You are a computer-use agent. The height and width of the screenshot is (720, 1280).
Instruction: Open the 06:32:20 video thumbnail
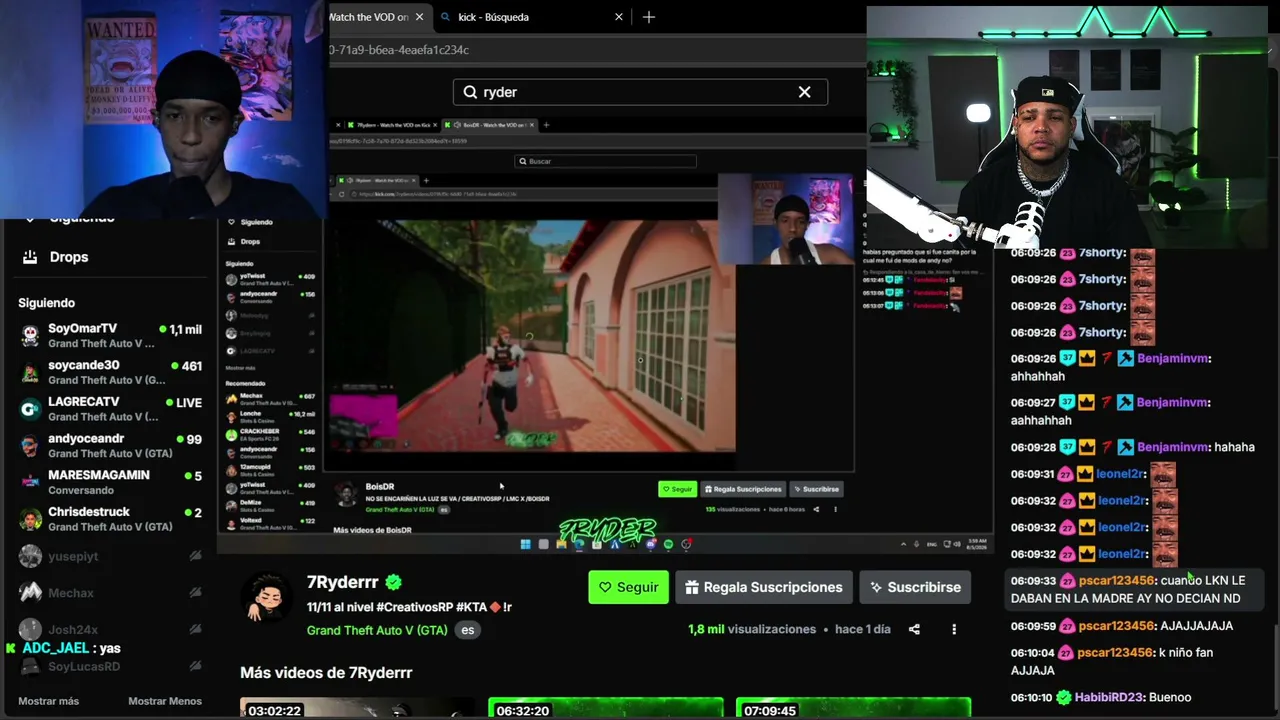[605, 709]
